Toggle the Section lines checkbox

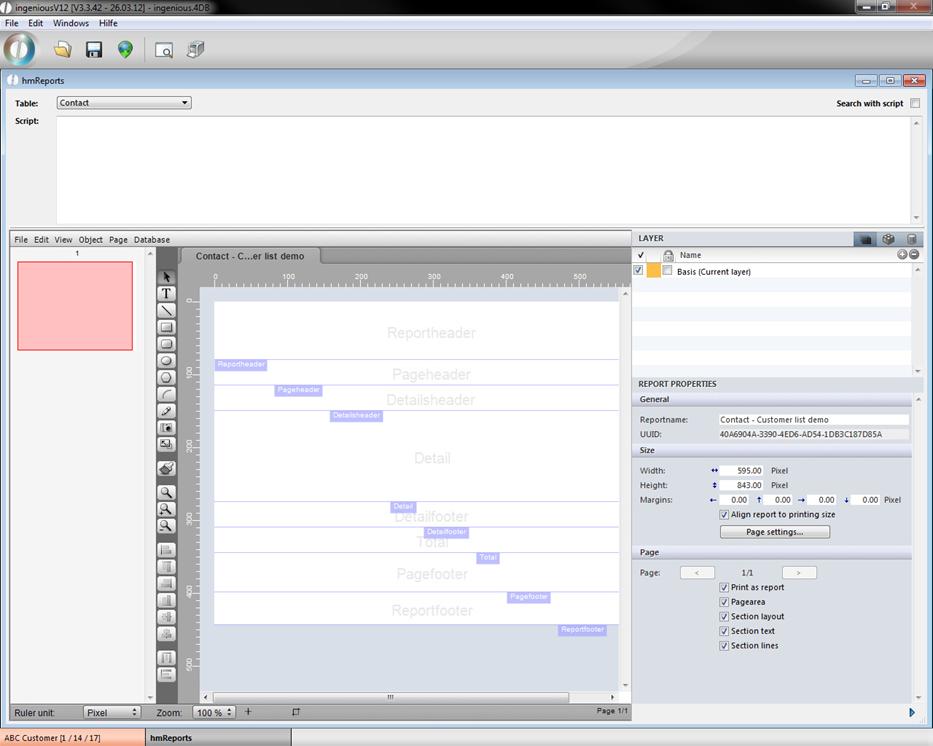(724, 646)
